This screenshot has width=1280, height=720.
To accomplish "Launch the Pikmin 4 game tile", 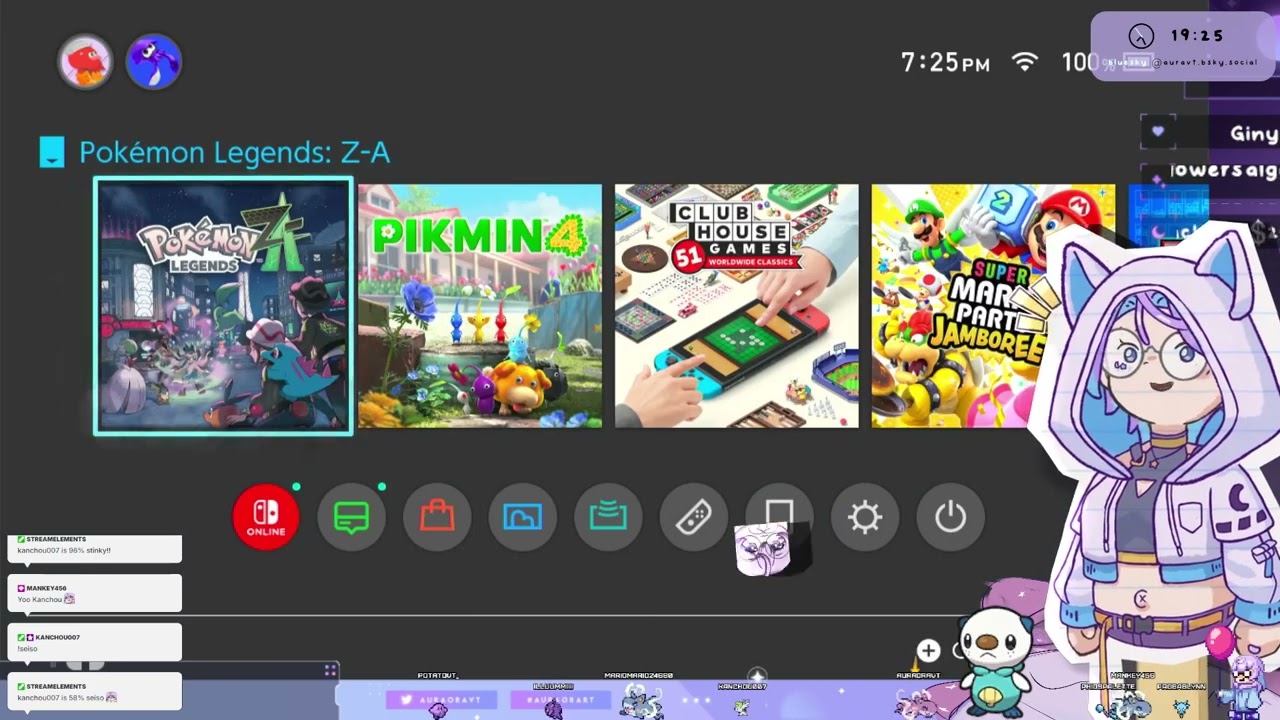I will click(480, 306).
